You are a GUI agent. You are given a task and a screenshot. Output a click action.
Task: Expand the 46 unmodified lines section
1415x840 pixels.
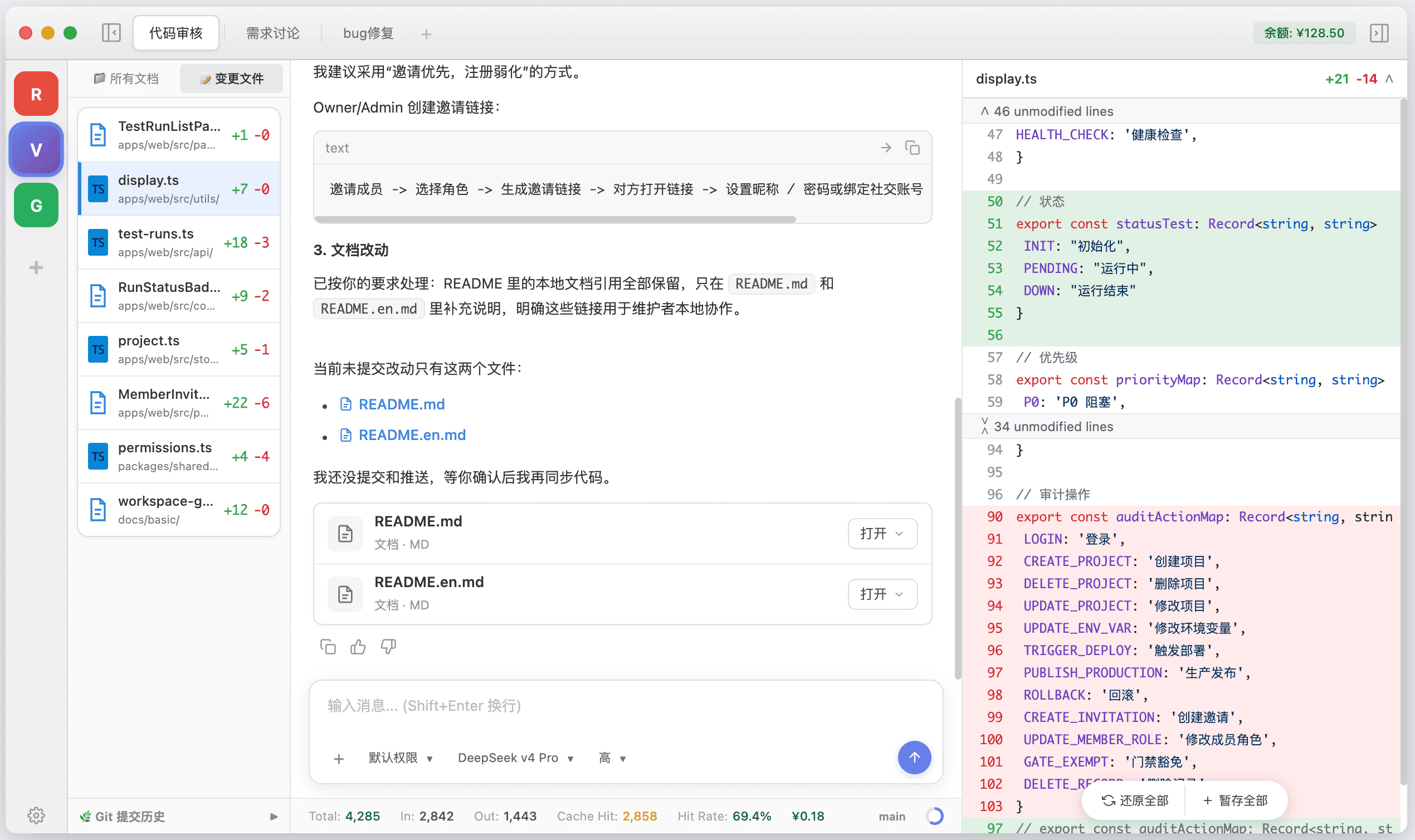click(x=1180, y=111)
